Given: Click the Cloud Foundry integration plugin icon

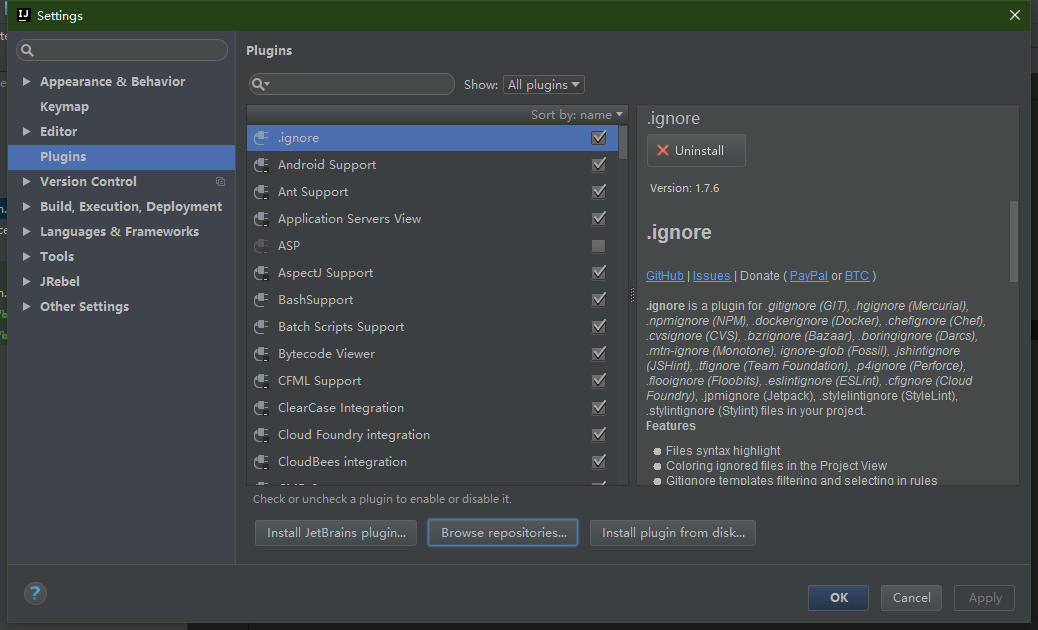Looking at the screenshot, I should point(261,435).
